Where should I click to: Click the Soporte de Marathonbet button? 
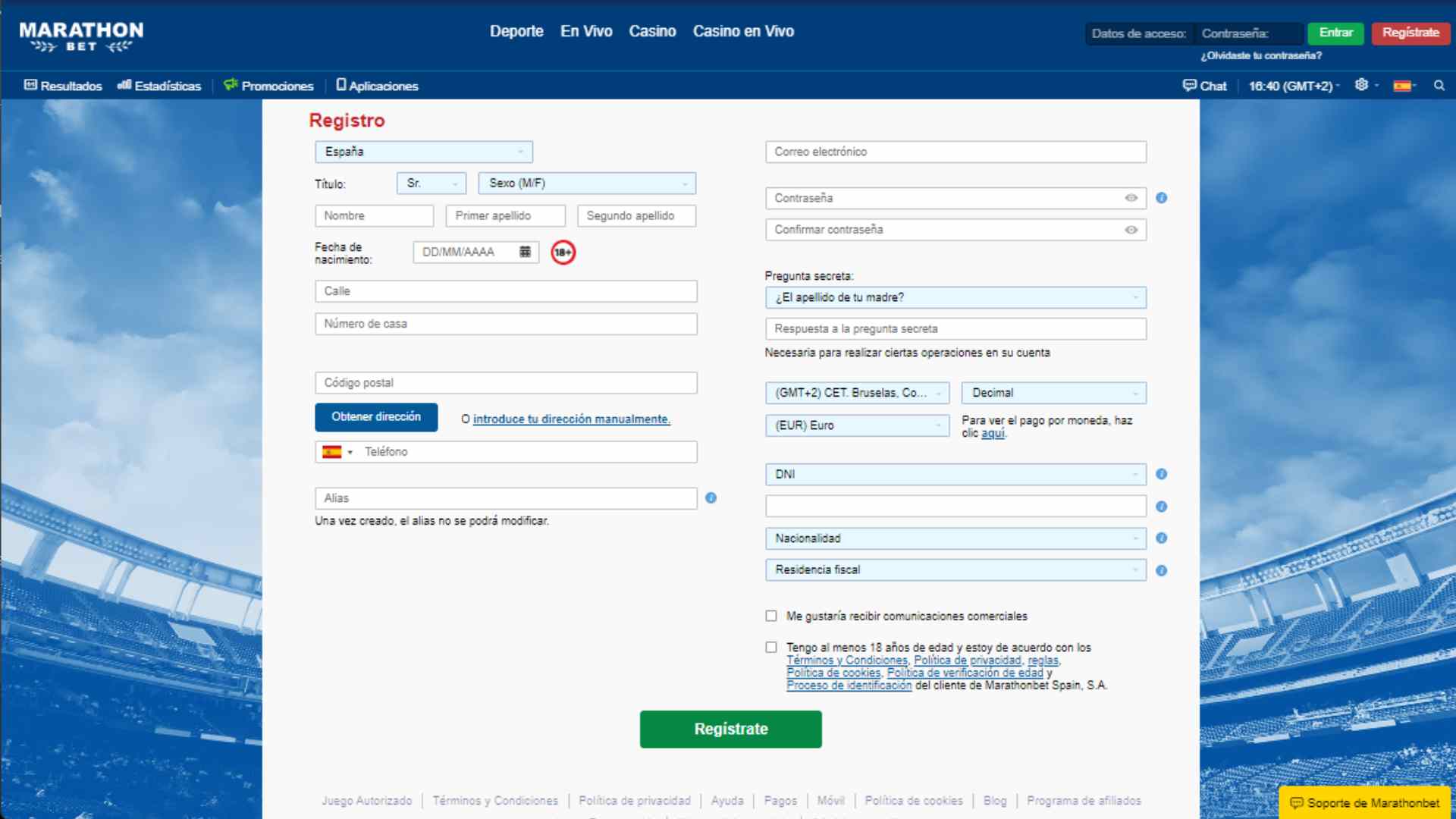1364,803
